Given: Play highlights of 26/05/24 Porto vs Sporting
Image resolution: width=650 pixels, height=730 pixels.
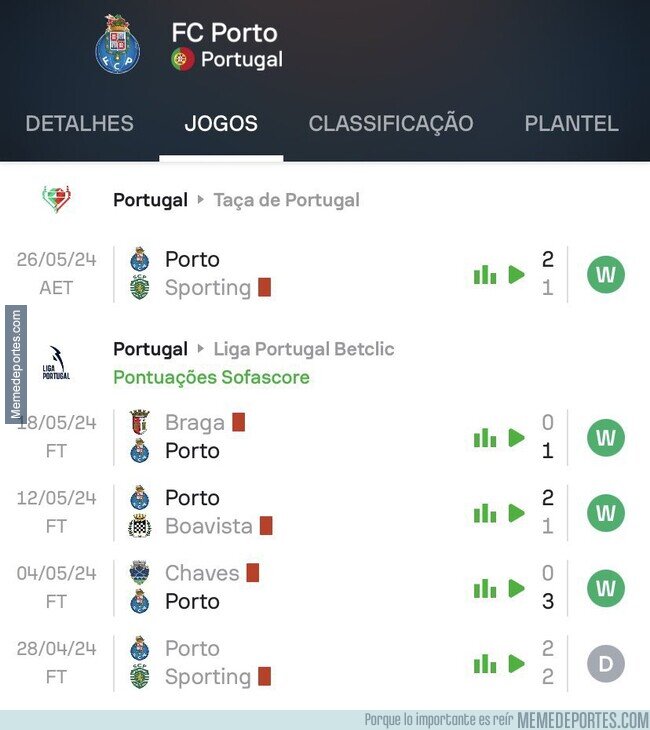Looking at the screenshot, I should click(x=516, y=275).
